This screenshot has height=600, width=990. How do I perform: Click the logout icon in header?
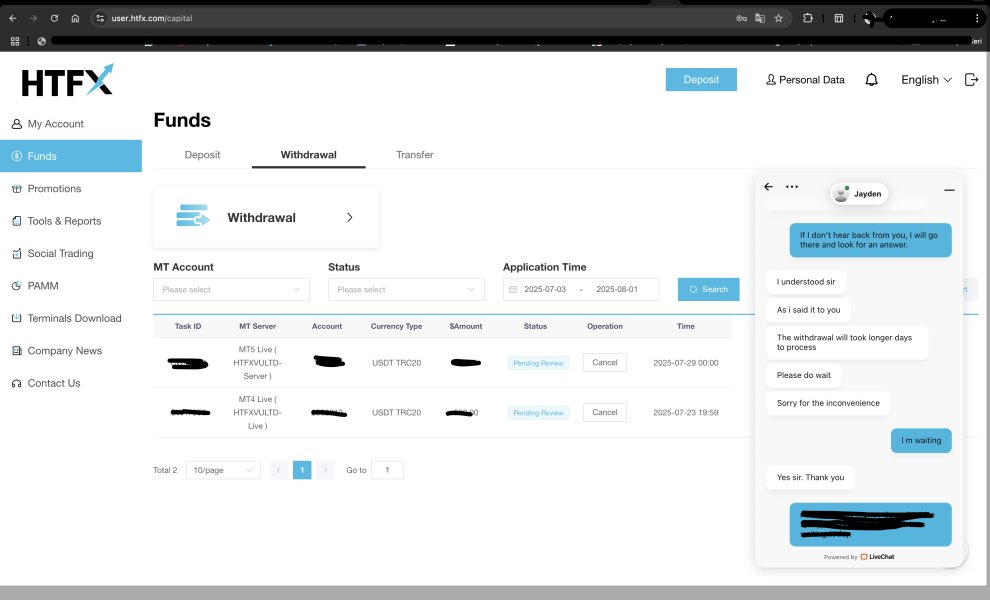[971, 80]
